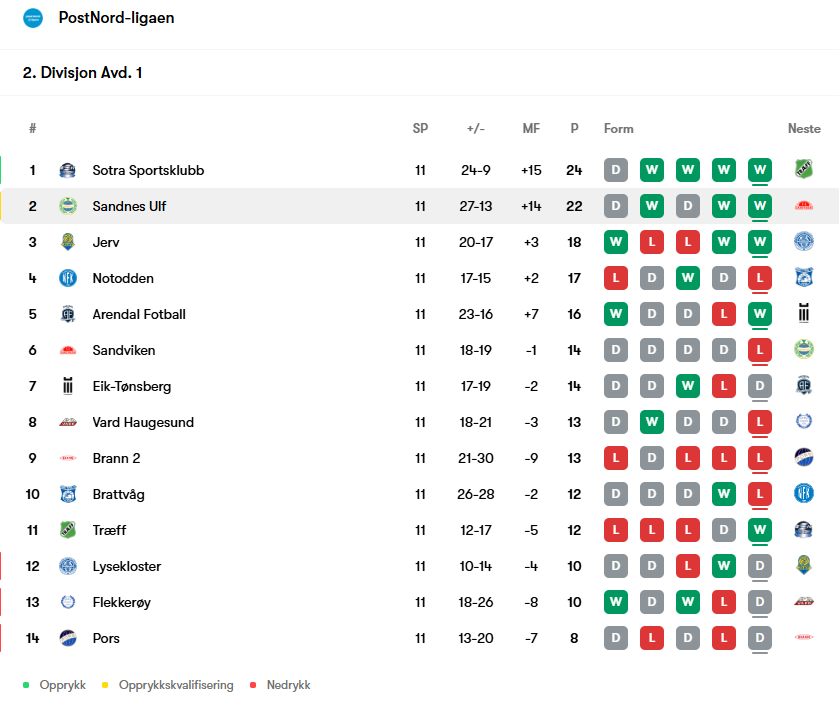Image resolution: width=839 pixels, height=701 pixels.
Task: Click the Sandnes Ulf club crest
Action: click(x=67, y=206)
